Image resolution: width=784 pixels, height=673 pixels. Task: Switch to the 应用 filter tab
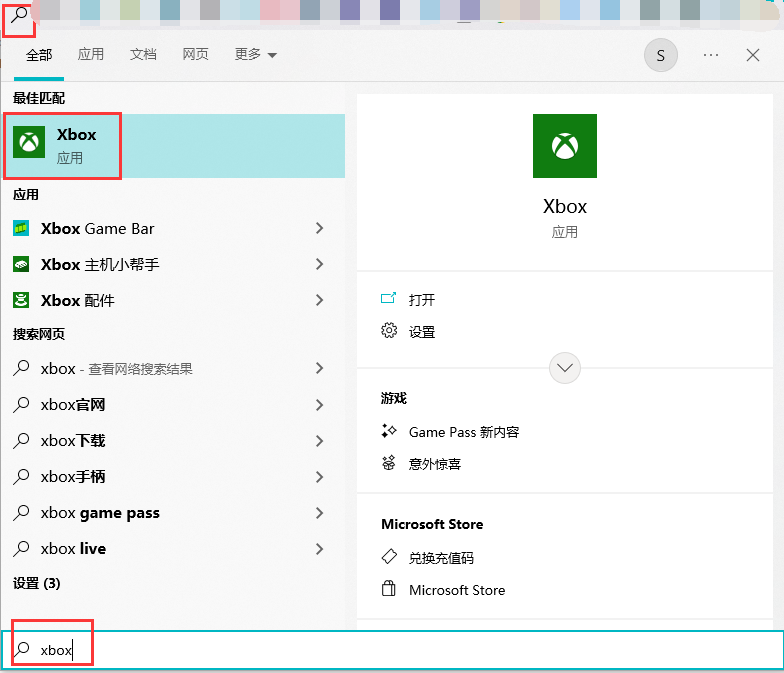(x=91, y=55)
